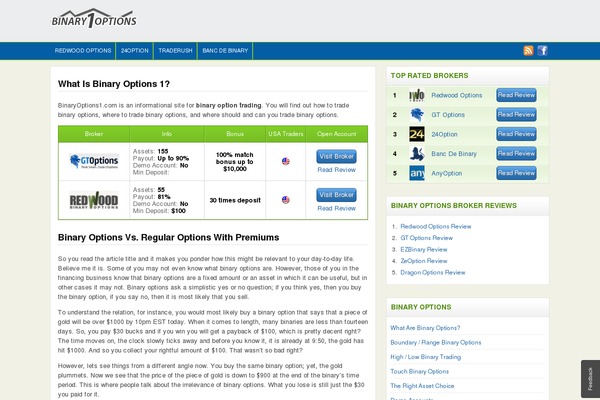Click Read Review button for GT Options in sidebar
600x400 pixels.
pos(516,114)
